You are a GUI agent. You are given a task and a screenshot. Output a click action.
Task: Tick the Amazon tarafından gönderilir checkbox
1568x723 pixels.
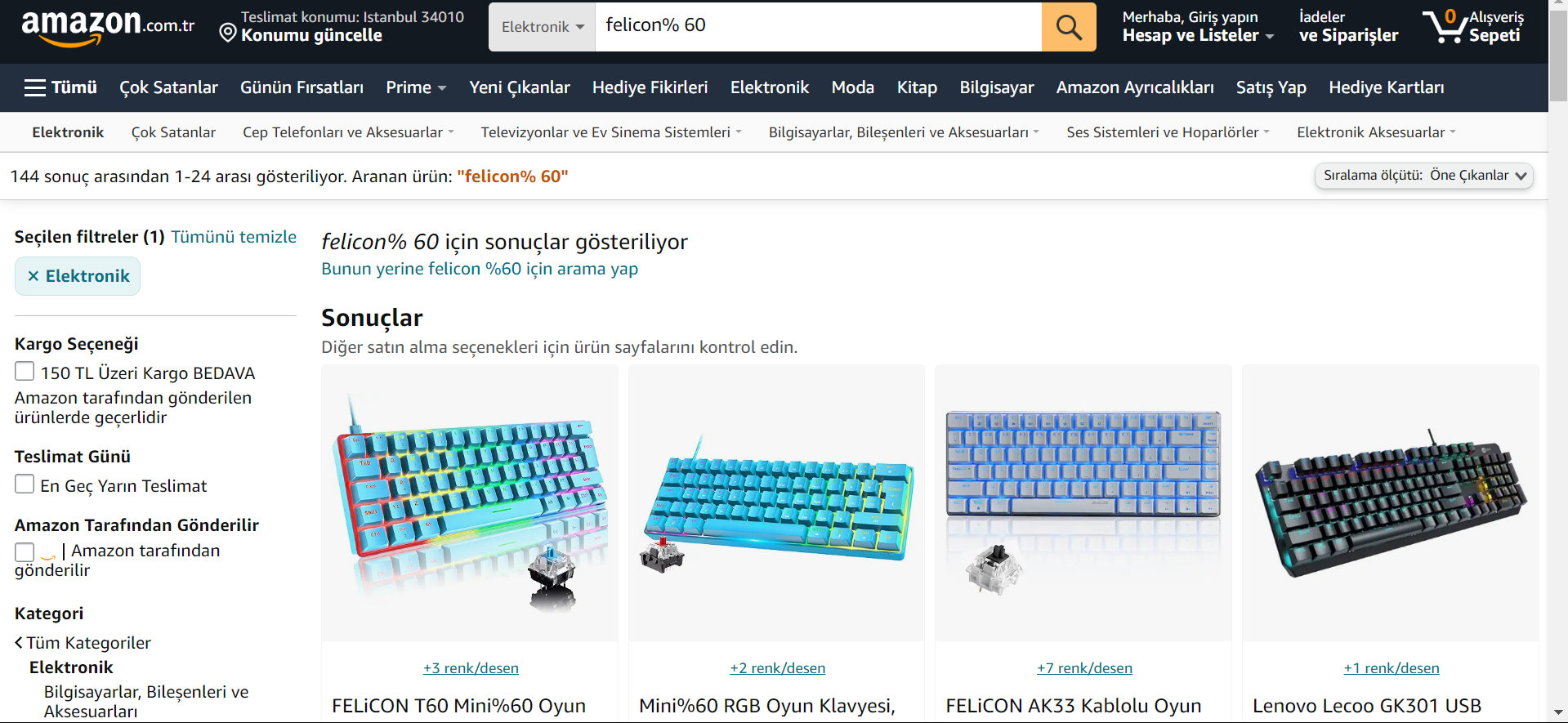[x=25, y=552]
